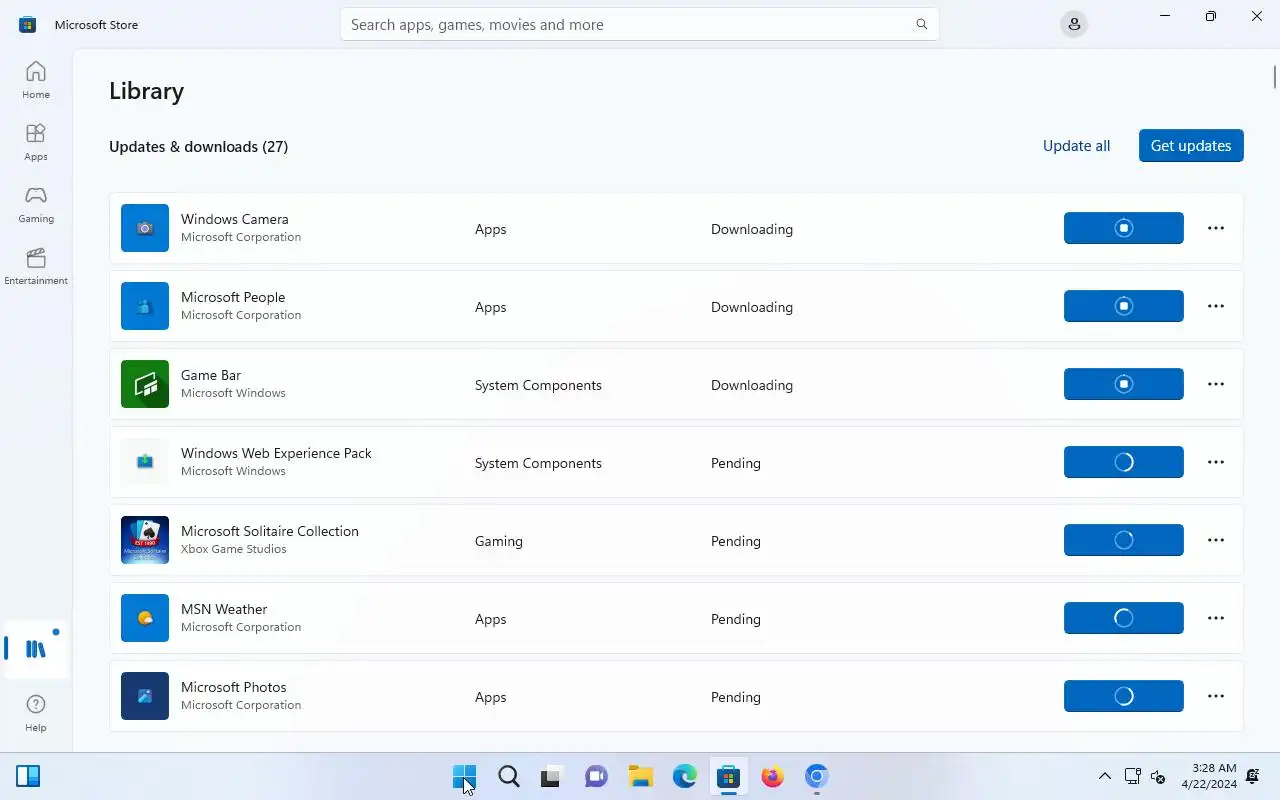
Task: Open the Microsoft People app icon
Action: click(x=145, y=306)
